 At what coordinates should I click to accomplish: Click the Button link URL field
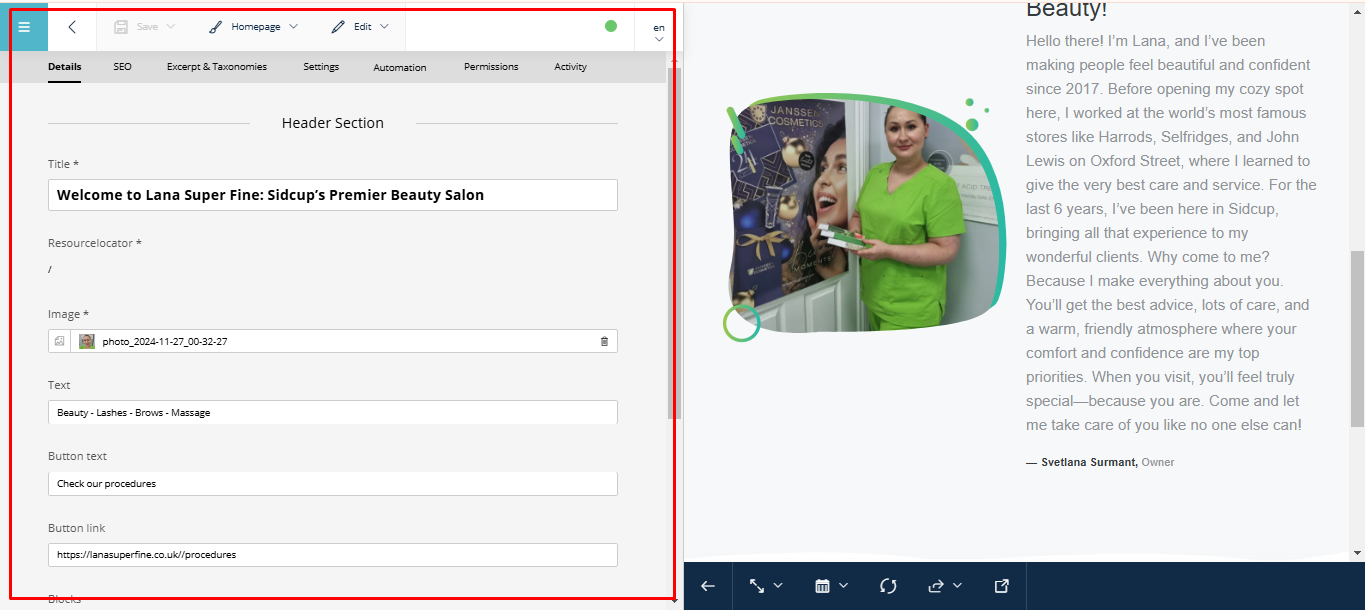pyautogui.click(x=332, y=555)
